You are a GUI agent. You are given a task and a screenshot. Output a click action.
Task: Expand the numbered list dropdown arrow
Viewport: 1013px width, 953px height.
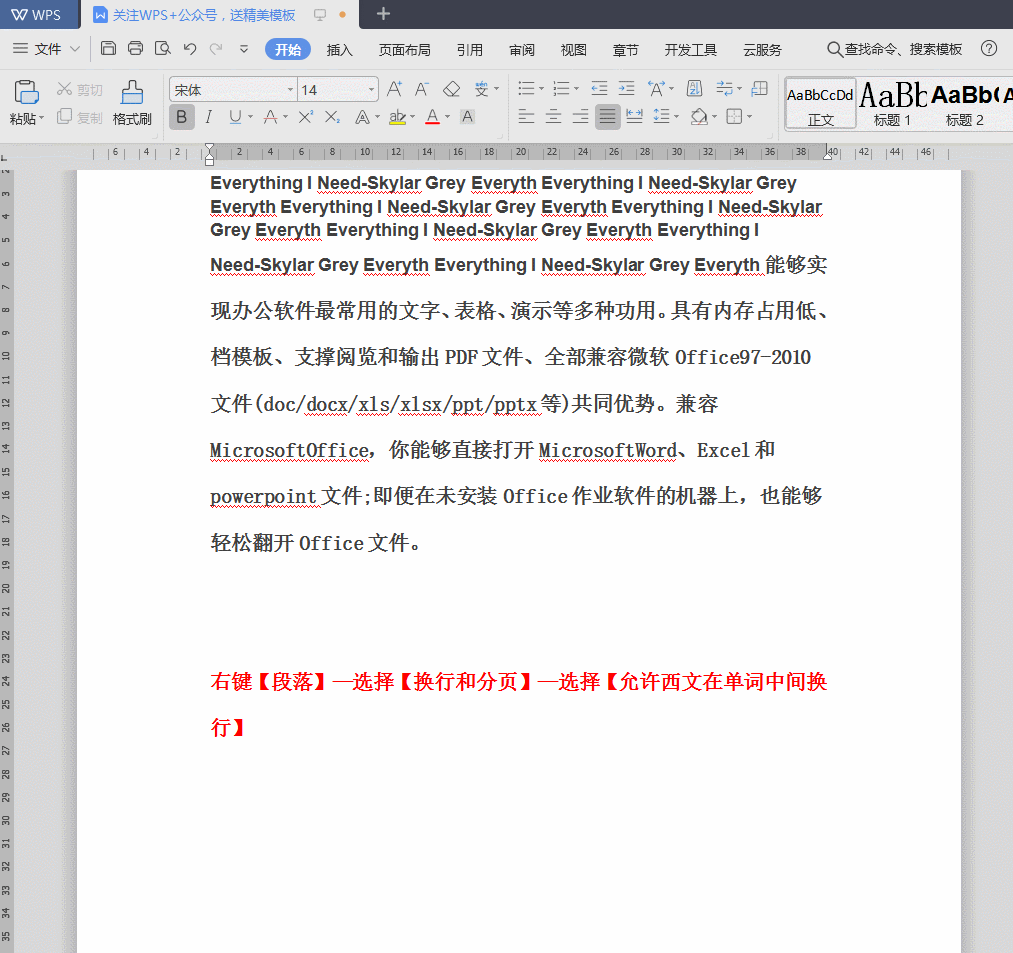coord(576,89)
